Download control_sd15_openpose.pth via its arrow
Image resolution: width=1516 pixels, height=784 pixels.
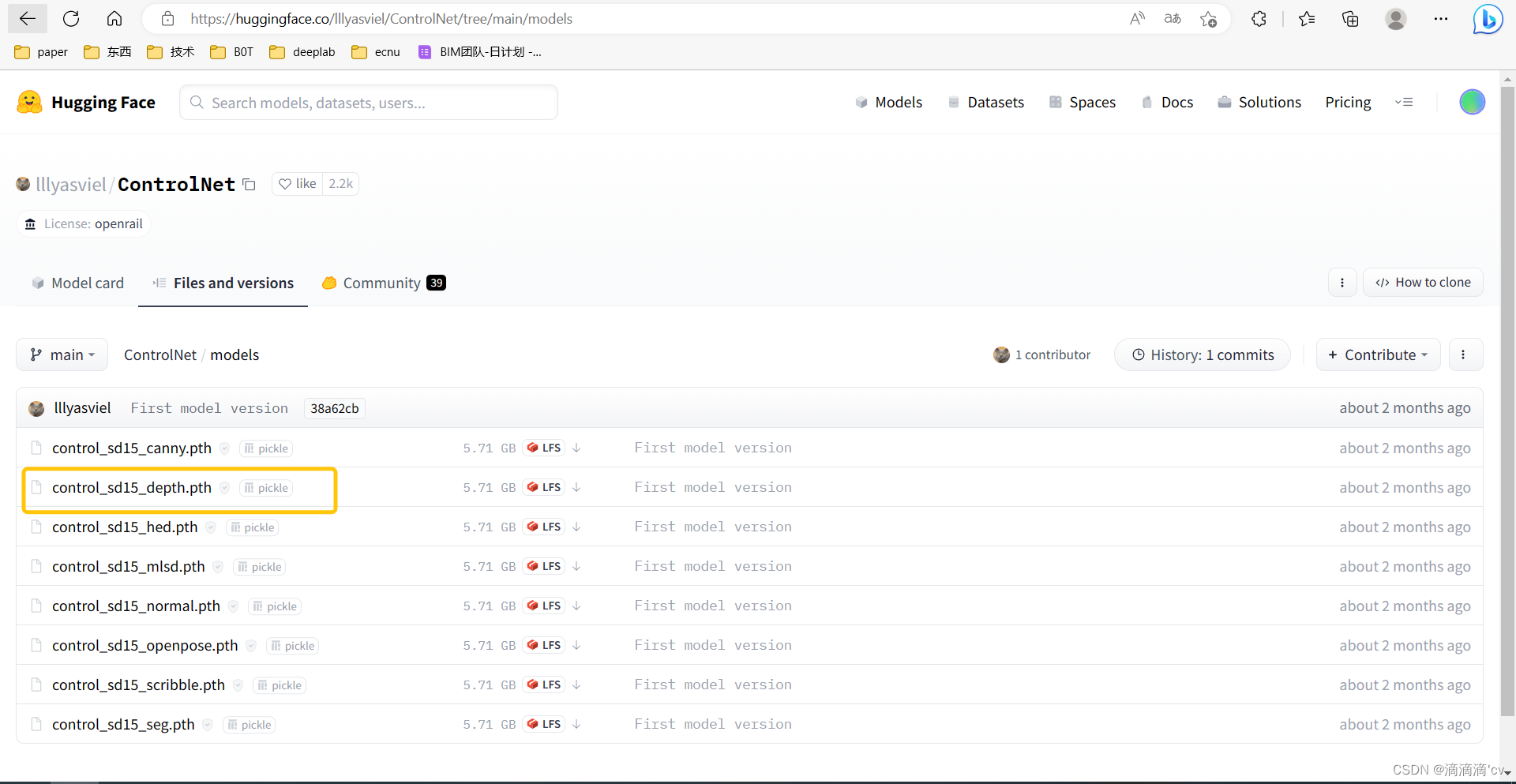[576, 645]
